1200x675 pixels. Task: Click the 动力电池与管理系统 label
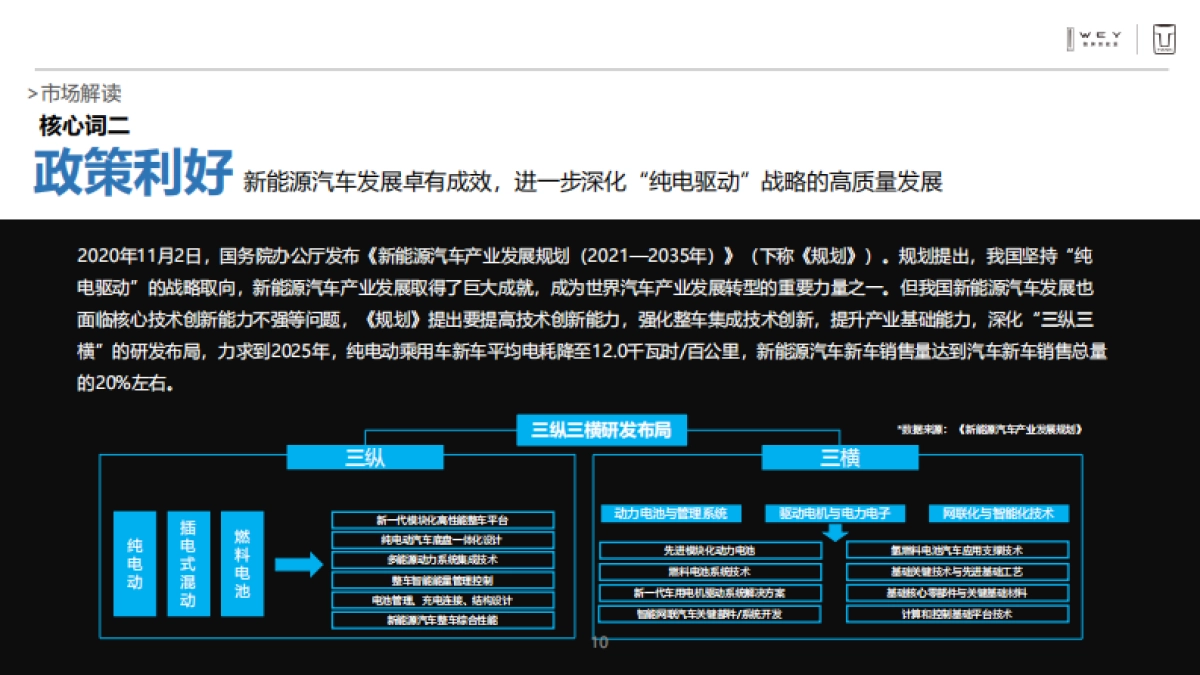(673, 513)
